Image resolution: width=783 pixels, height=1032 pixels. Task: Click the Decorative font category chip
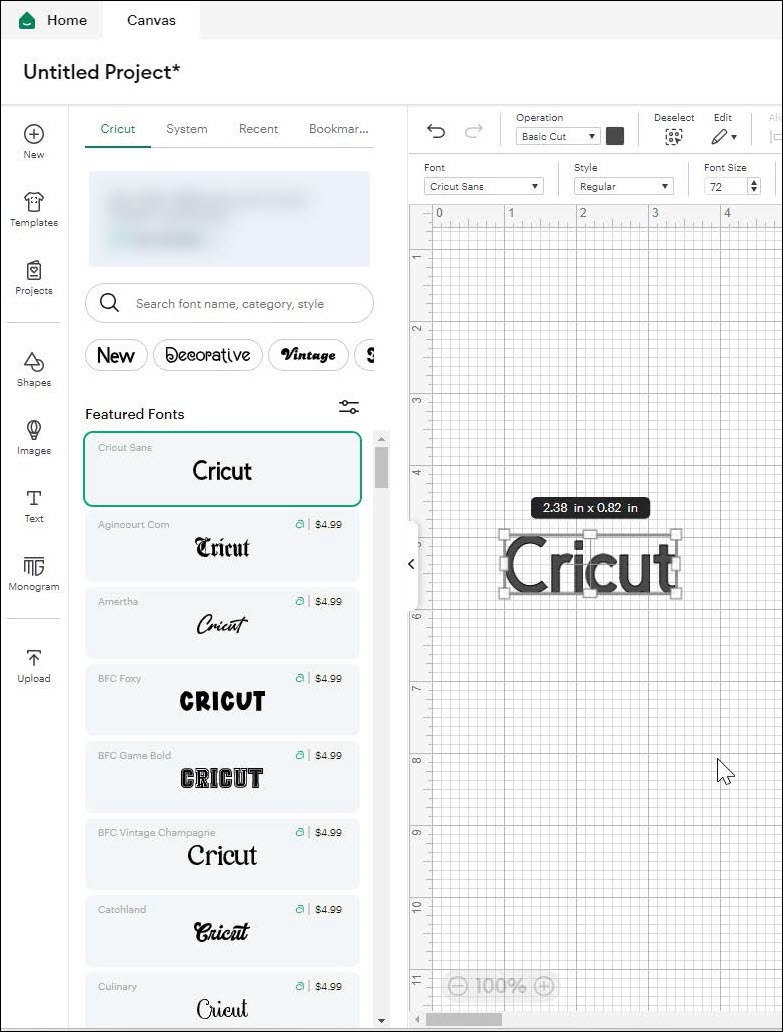(x=208, y=355)
